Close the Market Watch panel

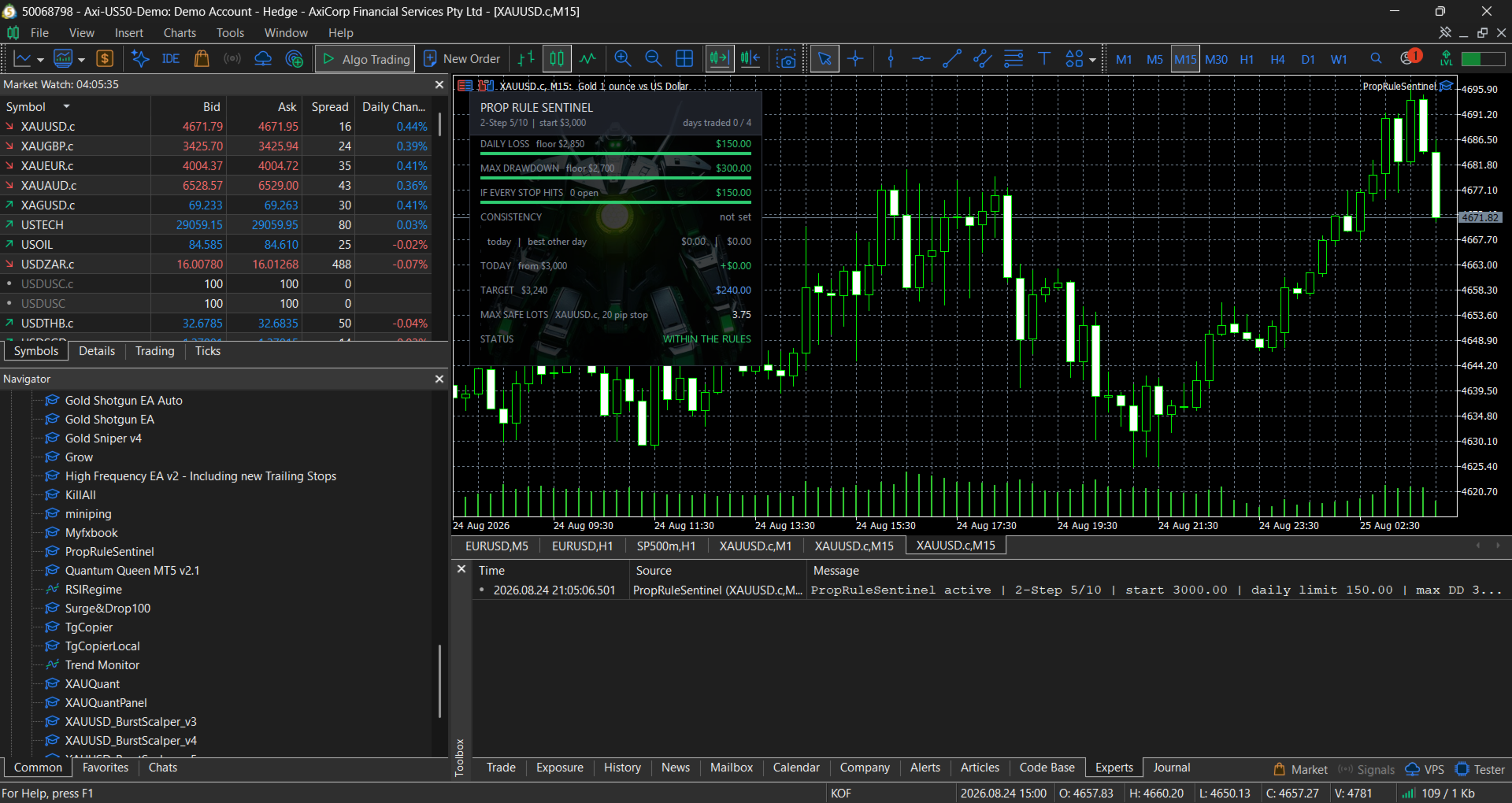[x=439, y=84]
